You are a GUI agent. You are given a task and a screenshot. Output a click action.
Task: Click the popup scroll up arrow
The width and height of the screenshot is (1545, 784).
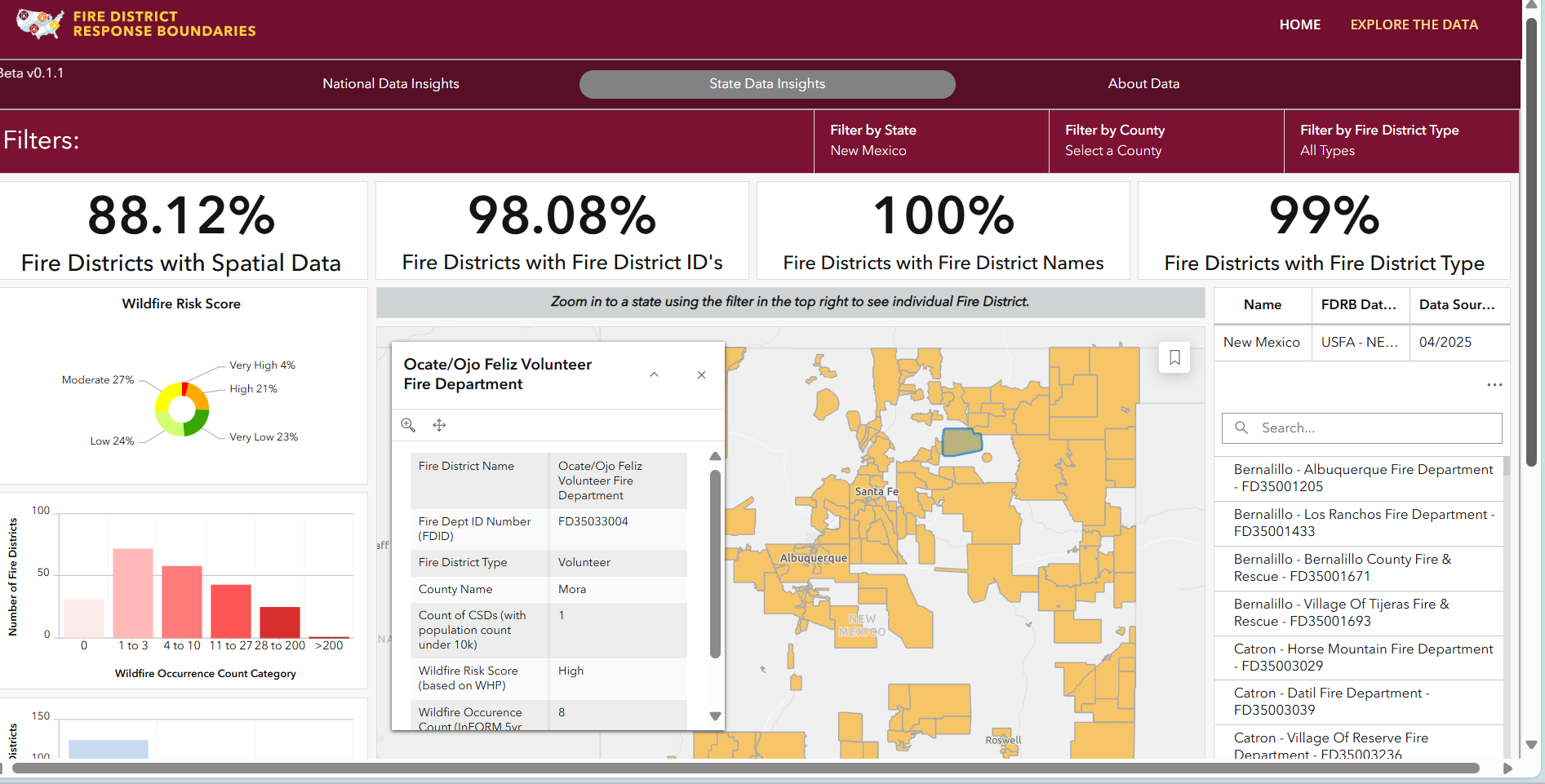715,456
